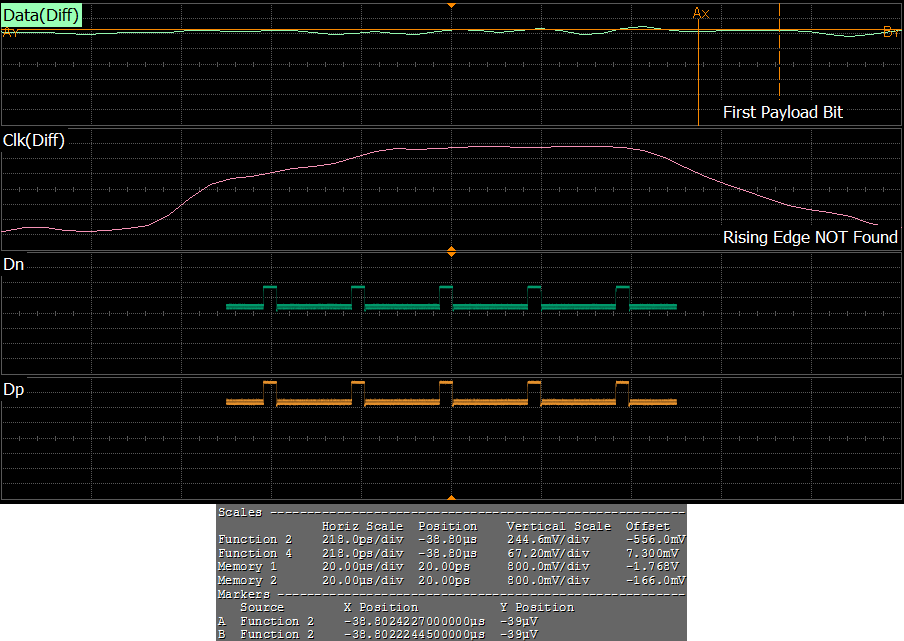This screenshot has width=904, height=641.
Task: Click the green Dn pulse trace
Action: point(451,305)
